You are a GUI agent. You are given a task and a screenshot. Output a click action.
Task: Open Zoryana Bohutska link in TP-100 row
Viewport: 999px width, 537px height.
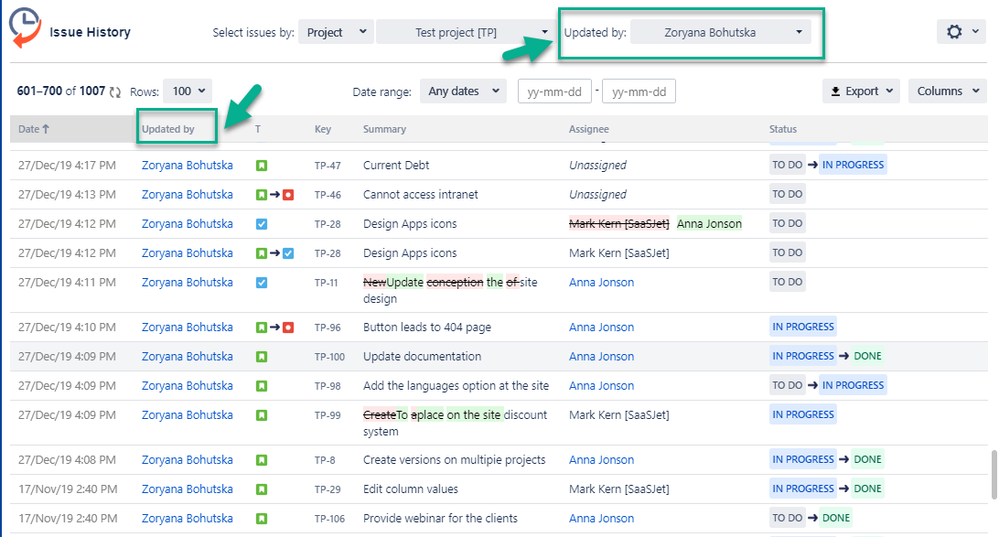coord(187,356)
